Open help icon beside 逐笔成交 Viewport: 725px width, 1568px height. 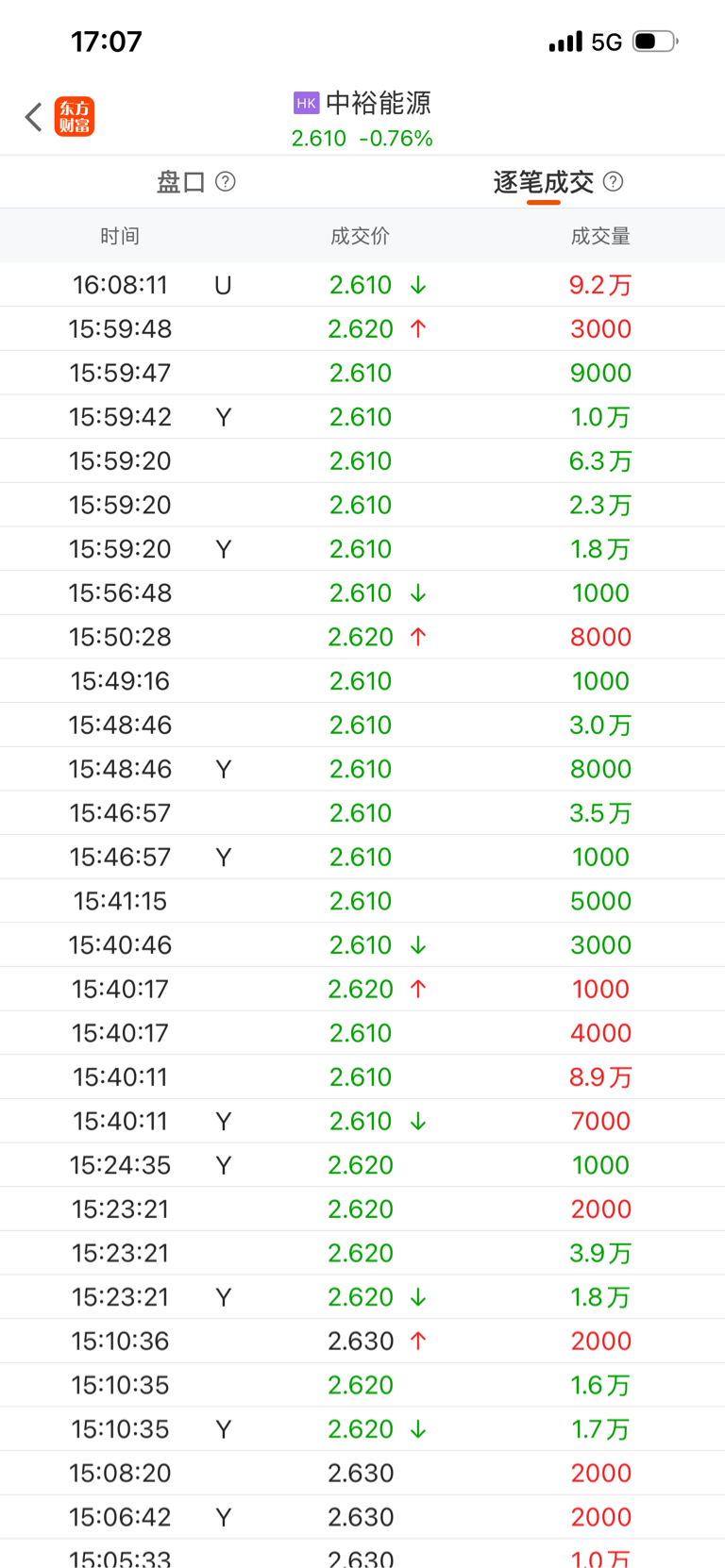[614, 181]
